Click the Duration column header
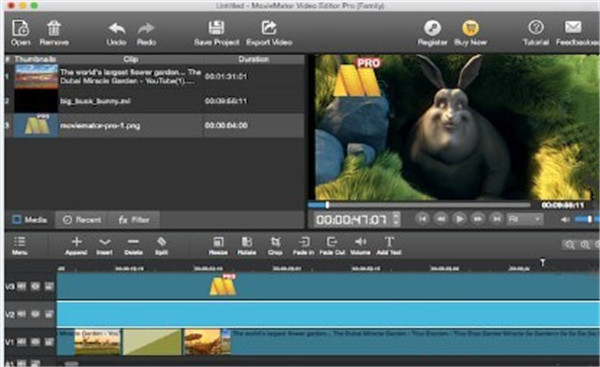Screen dimensions: 600x367 pos(254,59)
